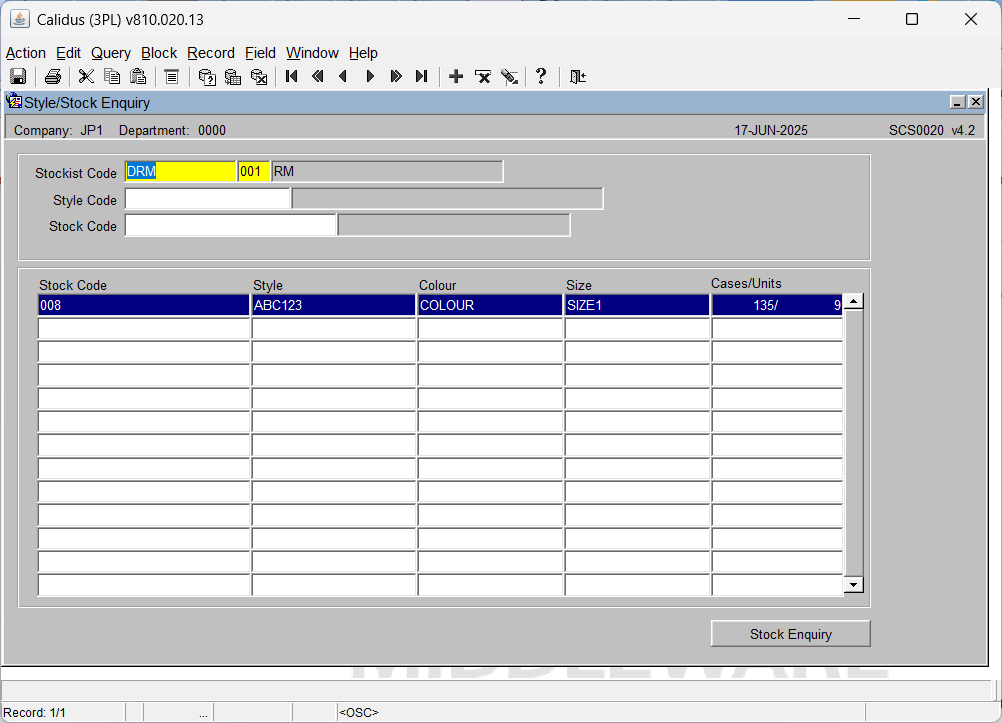
Task: Click the Help question mark icon
Action: tap(541, 77)
